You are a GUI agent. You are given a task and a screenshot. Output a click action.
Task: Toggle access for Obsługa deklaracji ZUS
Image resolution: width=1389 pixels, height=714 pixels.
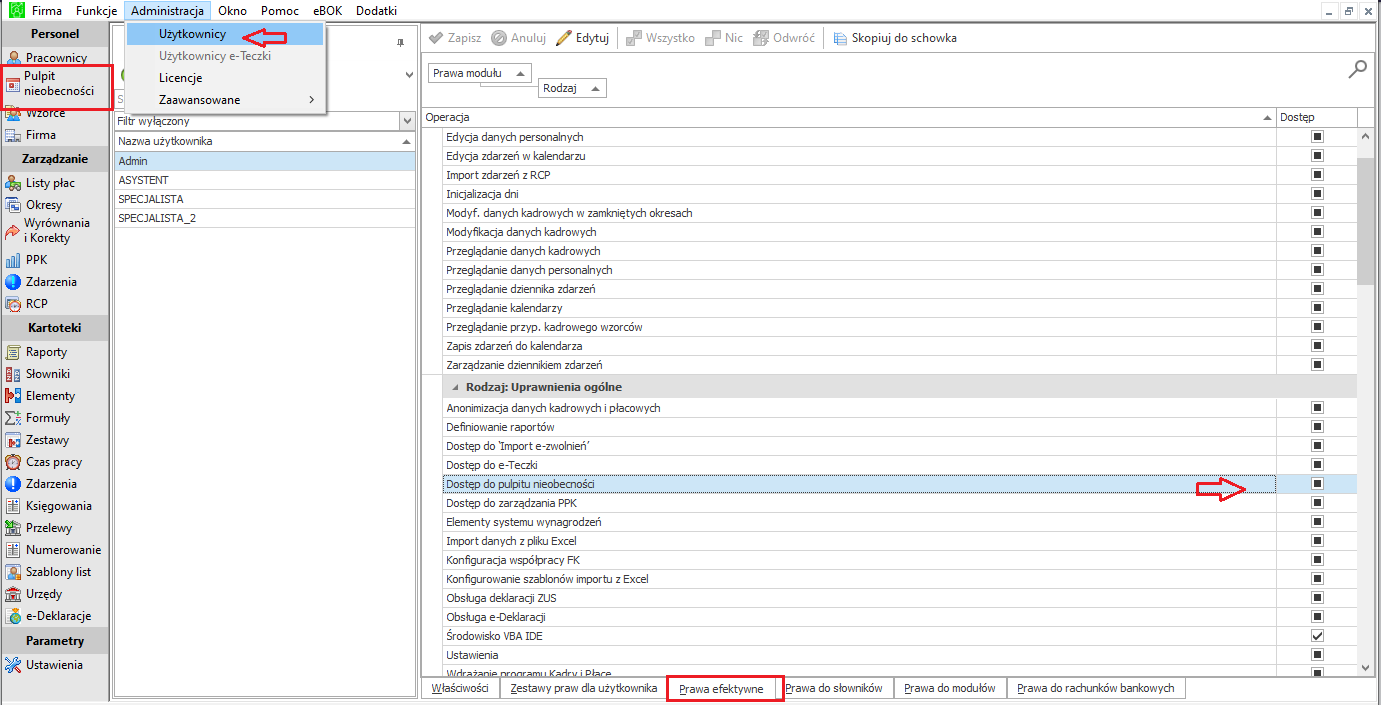pos(1317,598)
